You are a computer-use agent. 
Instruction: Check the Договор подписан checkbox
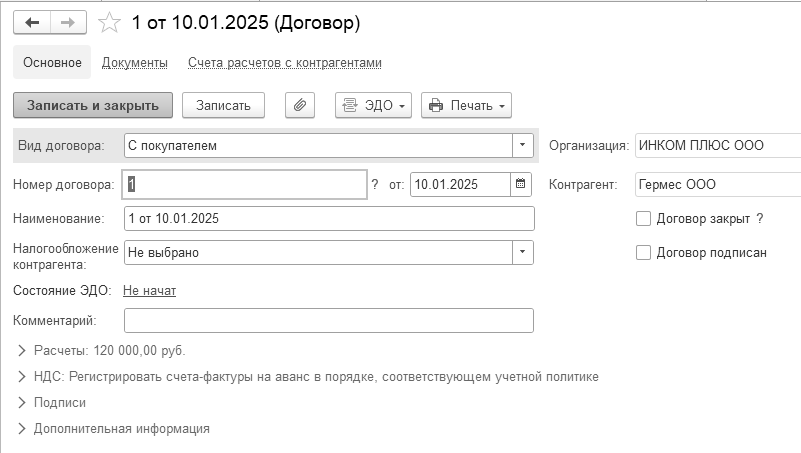[643, 252]
